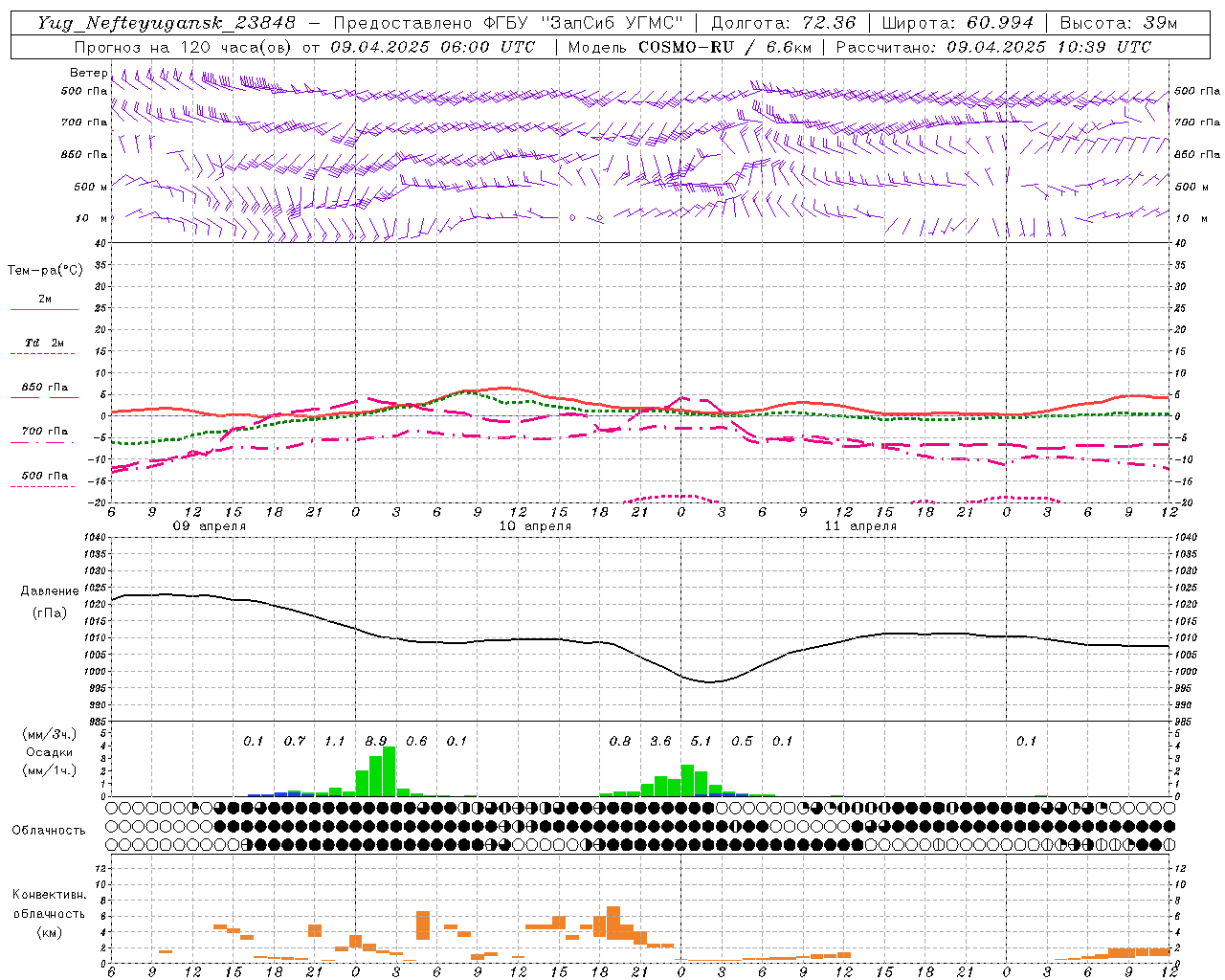Click the '11 апреля' date label
1225x980 pixels.
coord(860,526)
